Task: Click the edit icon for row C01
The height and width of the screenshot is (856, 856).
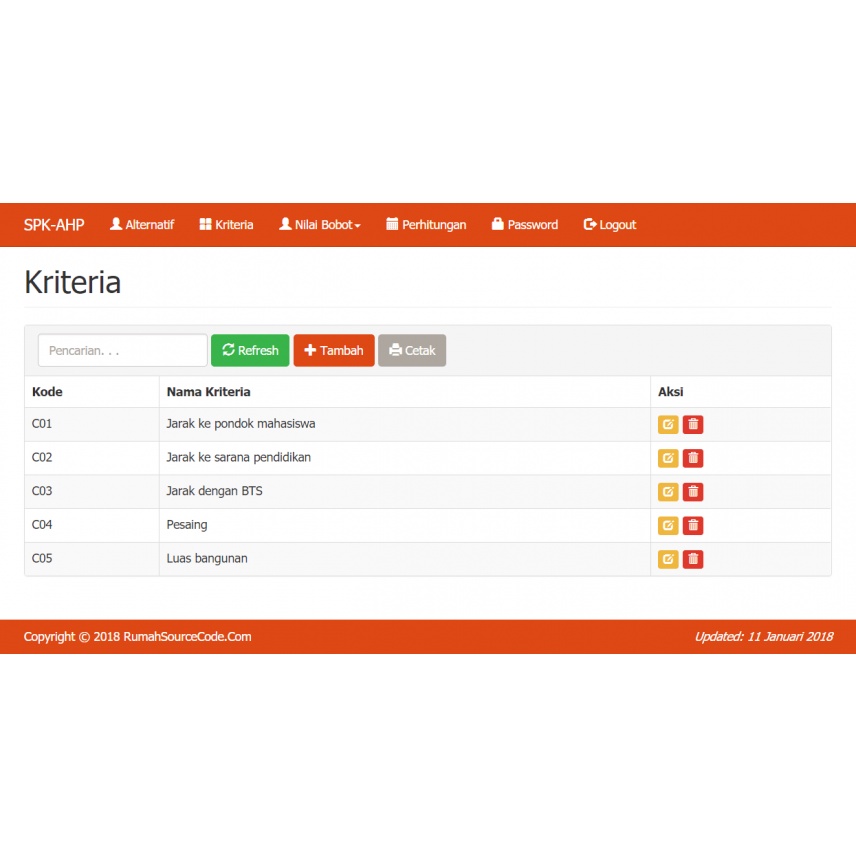Action: [668, 425]
